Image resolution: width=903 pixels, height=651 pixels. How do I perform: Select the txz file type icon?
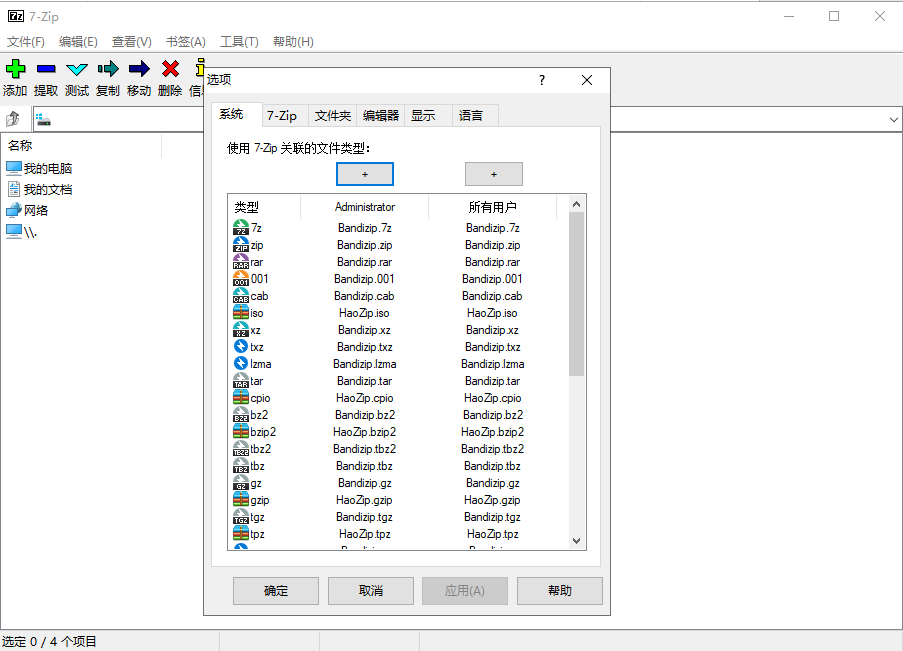[241, 347]
